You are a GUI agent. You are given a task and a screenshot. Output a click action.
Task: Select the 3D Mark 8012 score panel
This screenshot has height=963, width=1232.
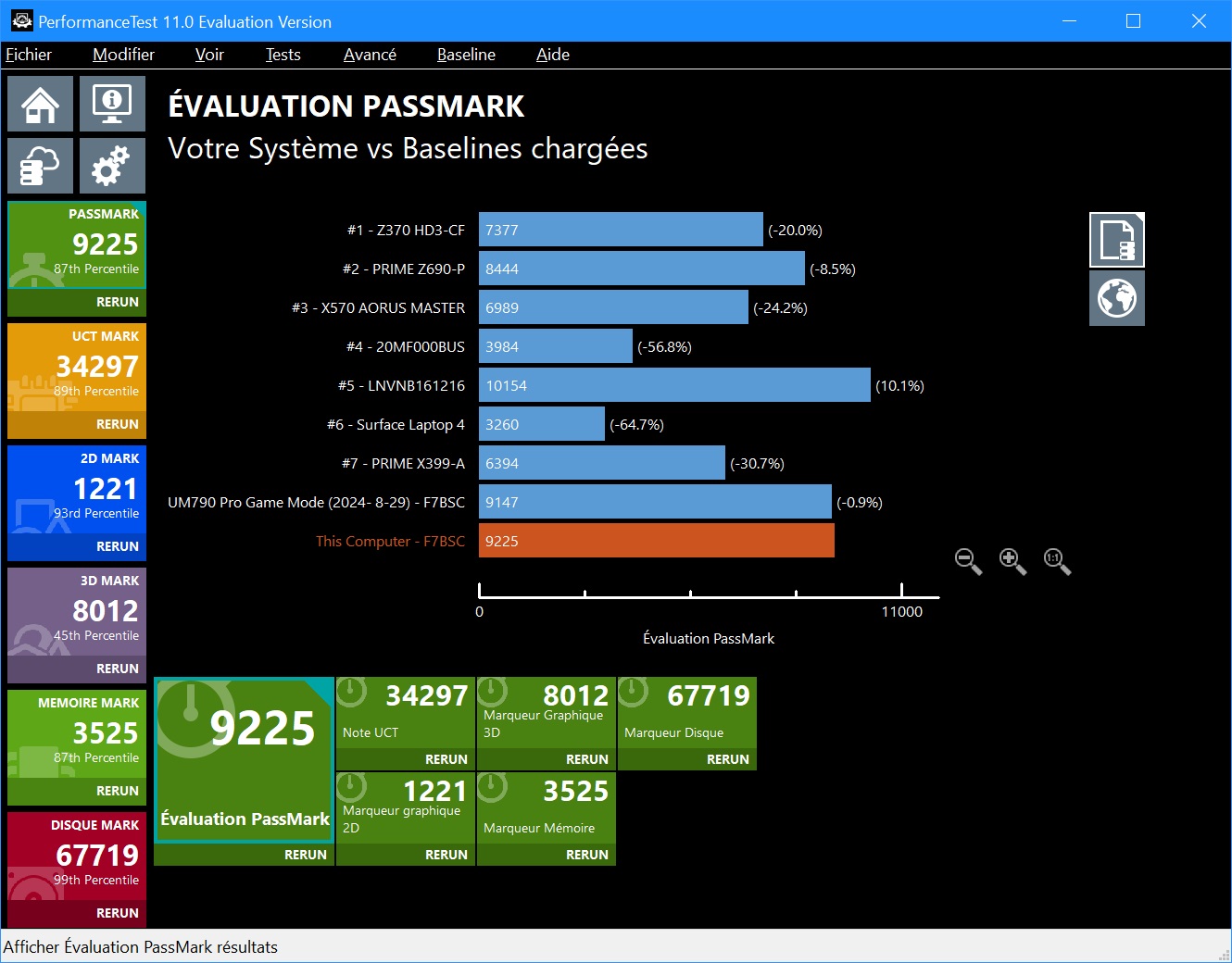(x=77, y=611)
